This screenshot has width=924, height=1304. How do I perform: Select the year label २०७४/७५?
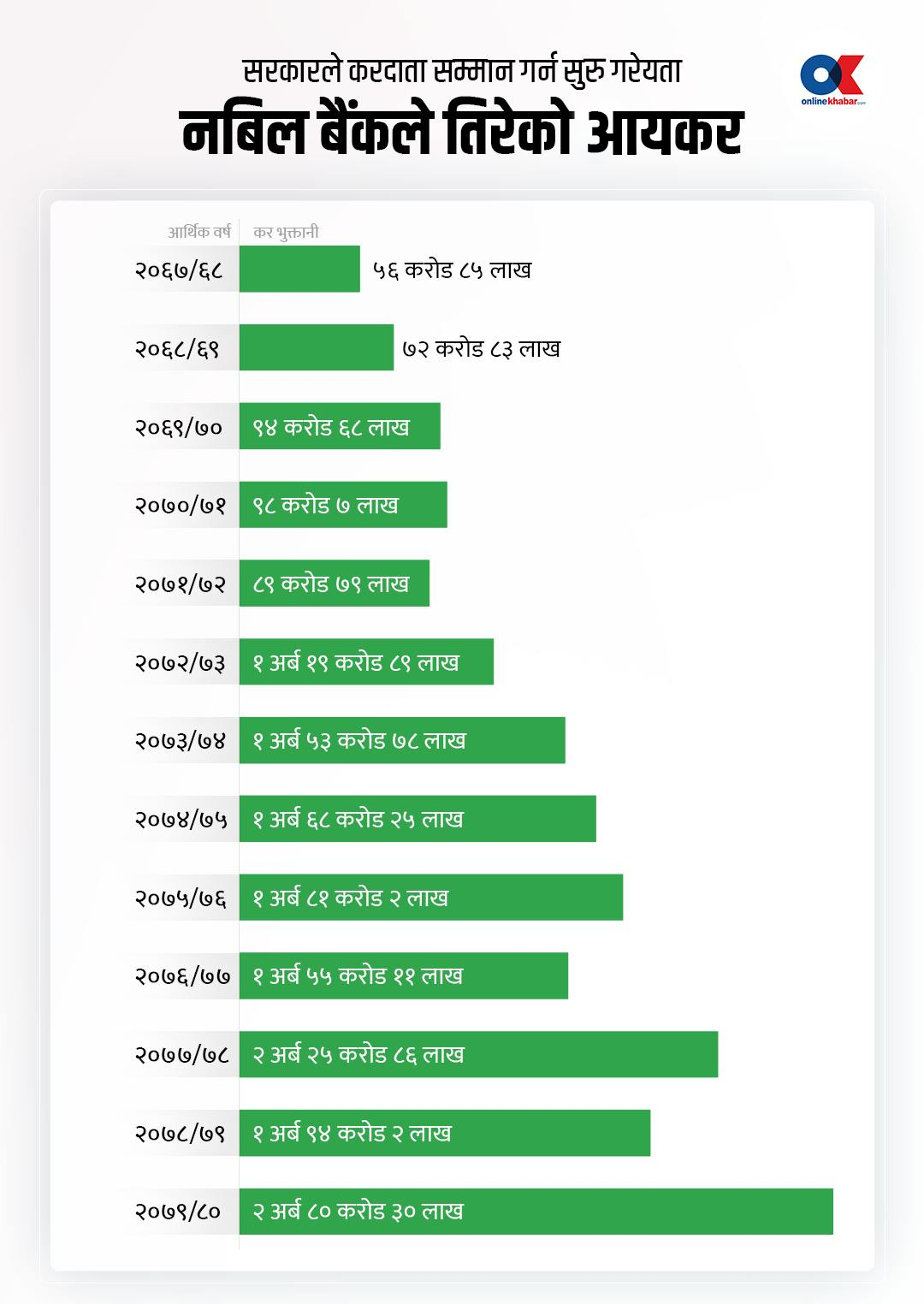[x=181, y=819]
